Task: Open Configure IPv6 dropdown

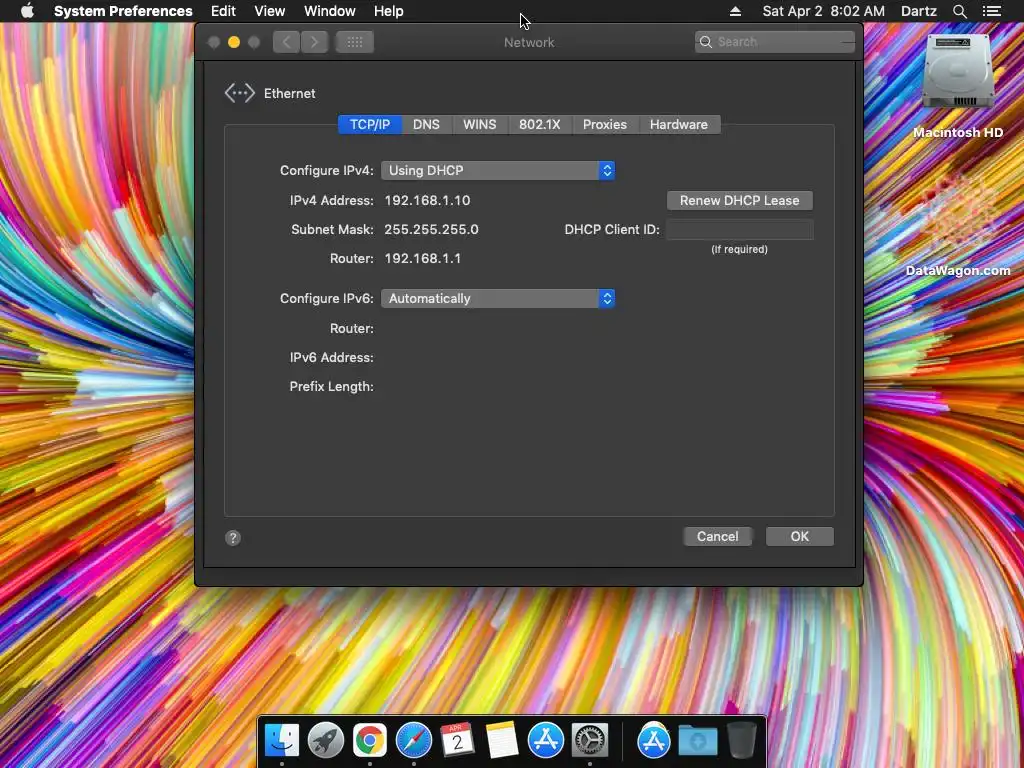Action: [498, 298]
